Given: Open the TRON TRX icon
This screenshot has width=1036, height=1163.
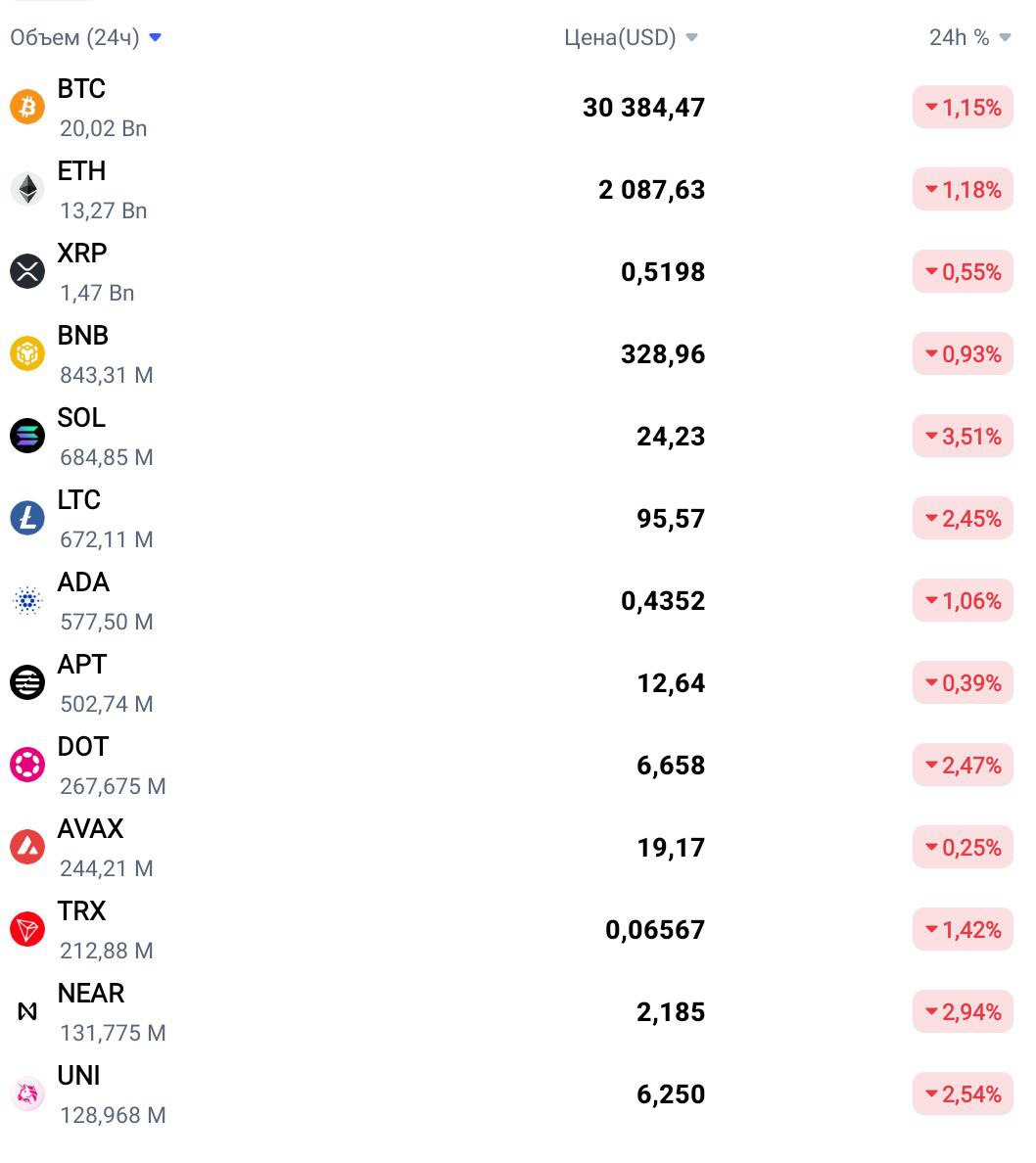Looking at the screenshot, I should pyautogui.click(x=27, y=929).
